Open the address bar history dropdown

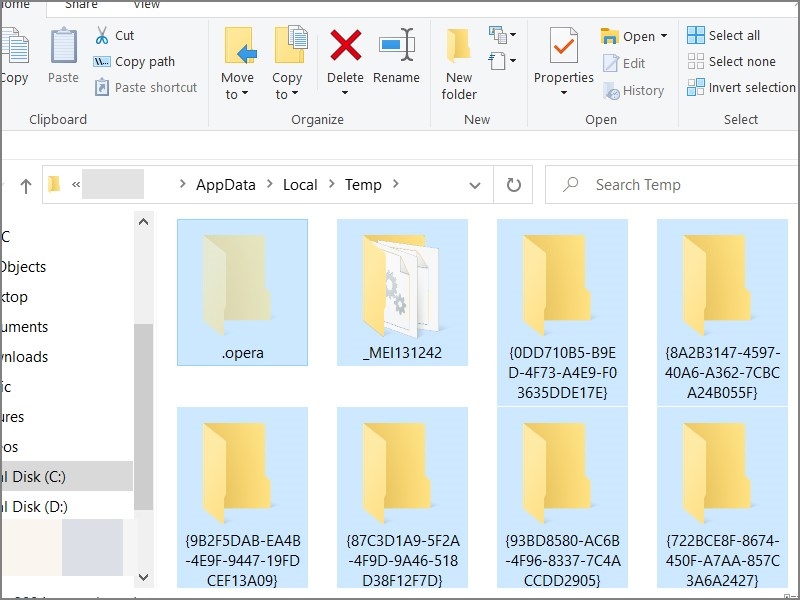474,185
